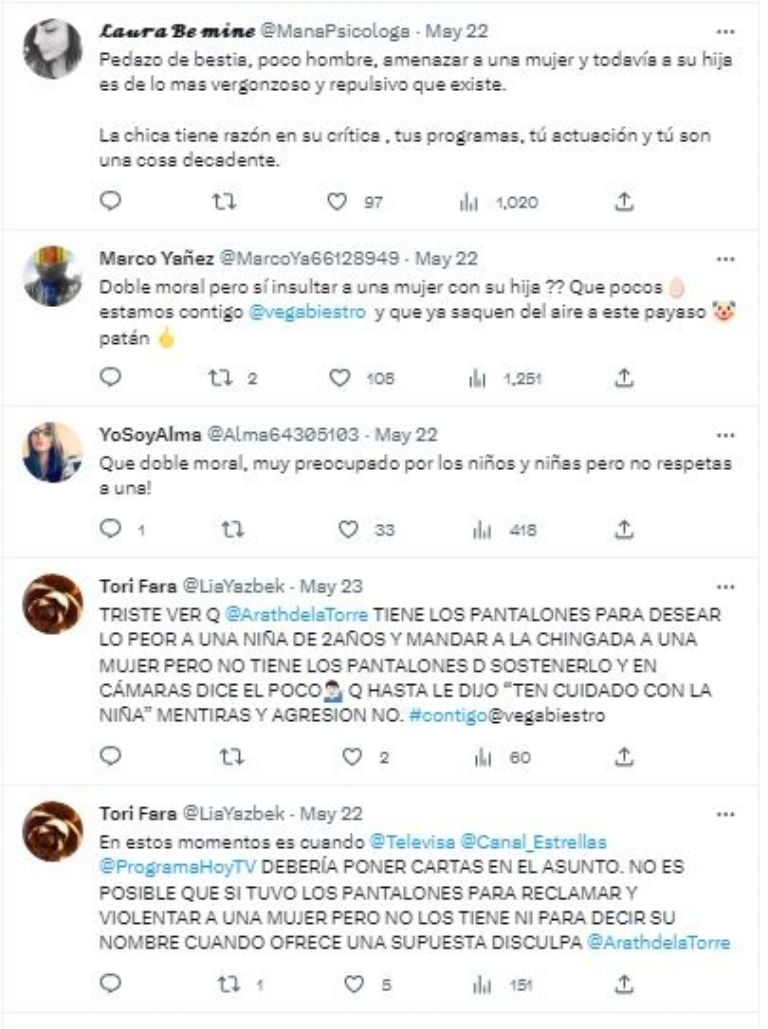
Task: Like YoSoyAlma's tweet with 33 likes
Action: pos(348,530)
